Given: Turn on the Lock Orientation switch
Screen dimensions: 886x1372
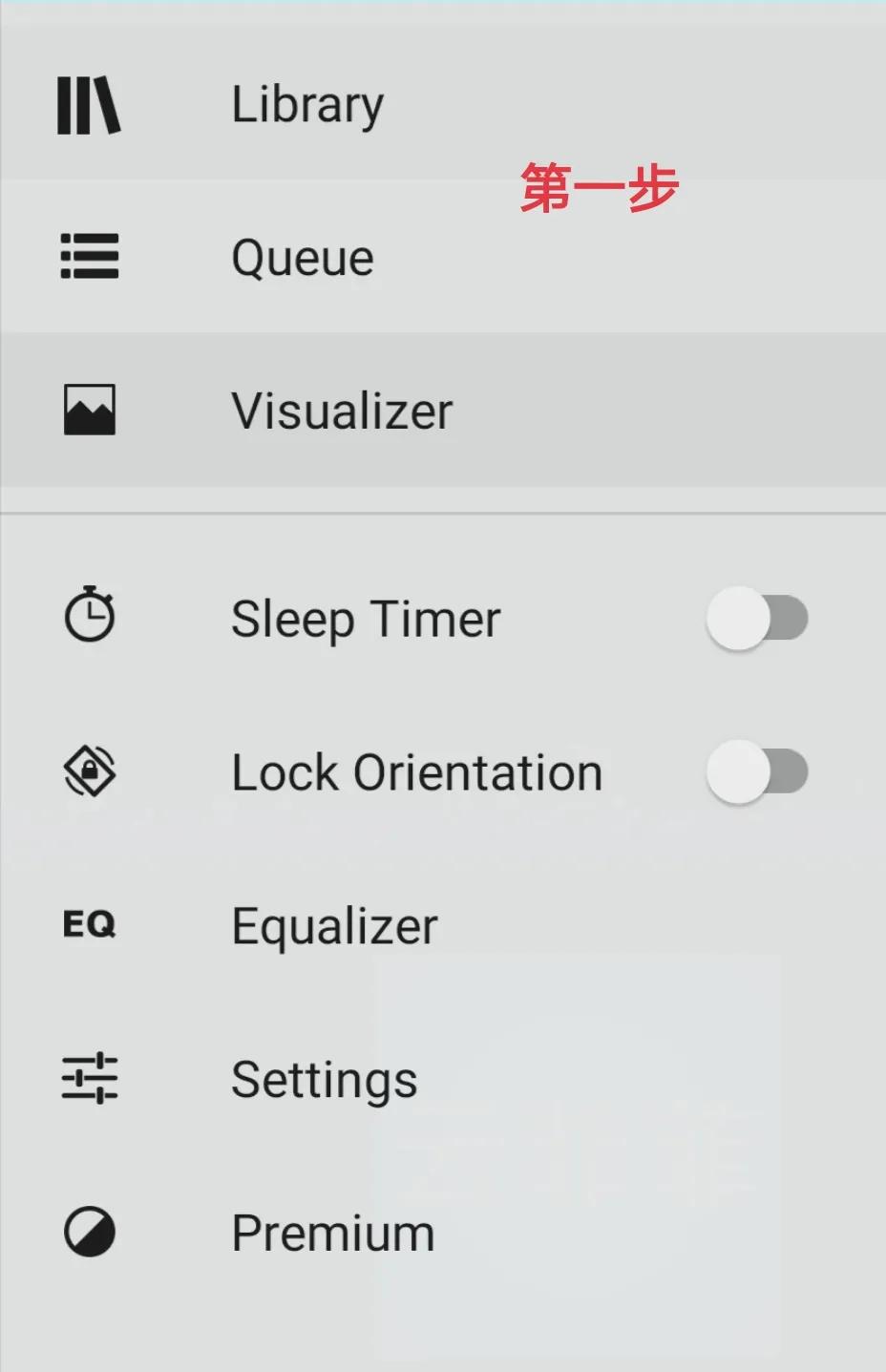Looking at the screenshot, I should 757,771.
